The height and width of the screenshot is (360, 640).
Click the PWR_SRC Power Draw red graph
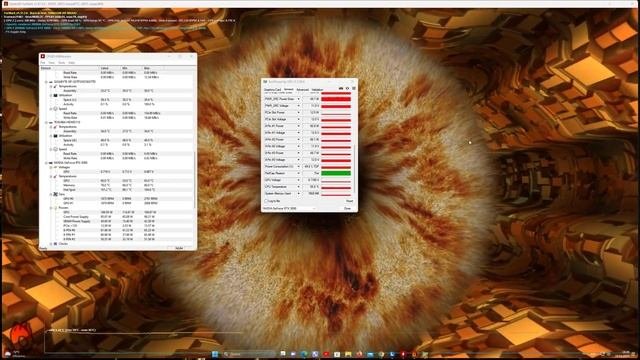(336, 99)
